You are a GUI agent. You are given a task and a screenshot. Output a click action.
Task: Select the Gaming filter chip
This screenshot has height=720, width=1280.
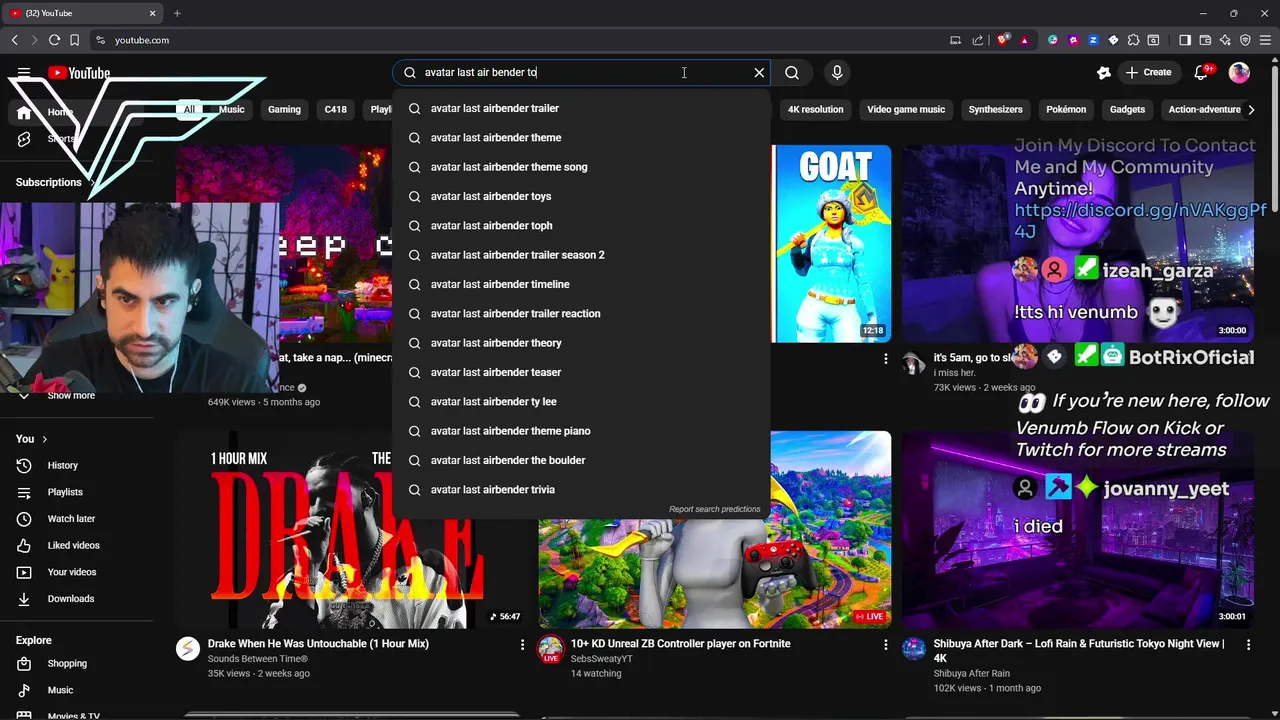tap(284, 109)
